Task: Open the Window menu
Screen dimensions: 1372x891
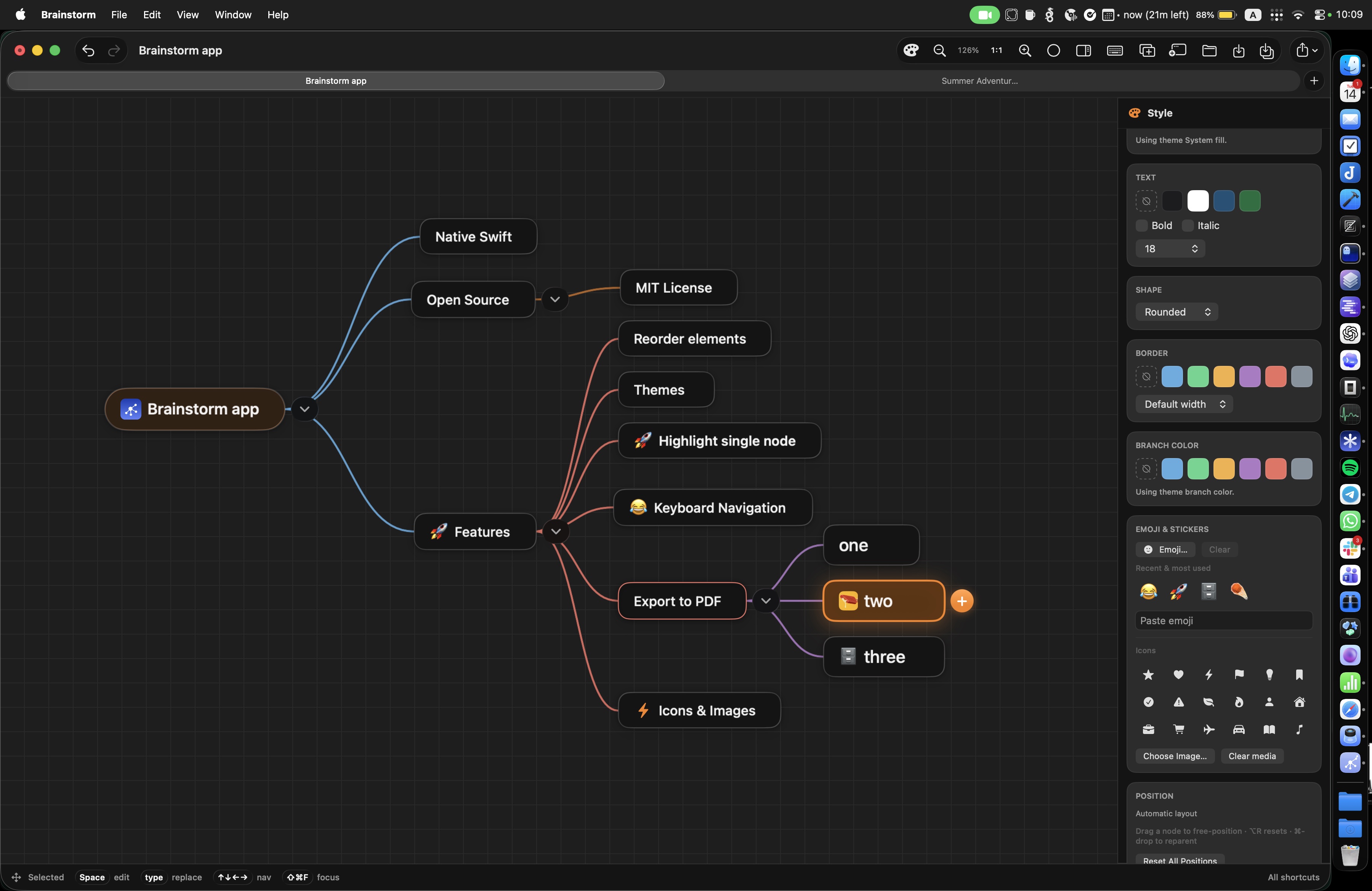Action: pos(233,15)
